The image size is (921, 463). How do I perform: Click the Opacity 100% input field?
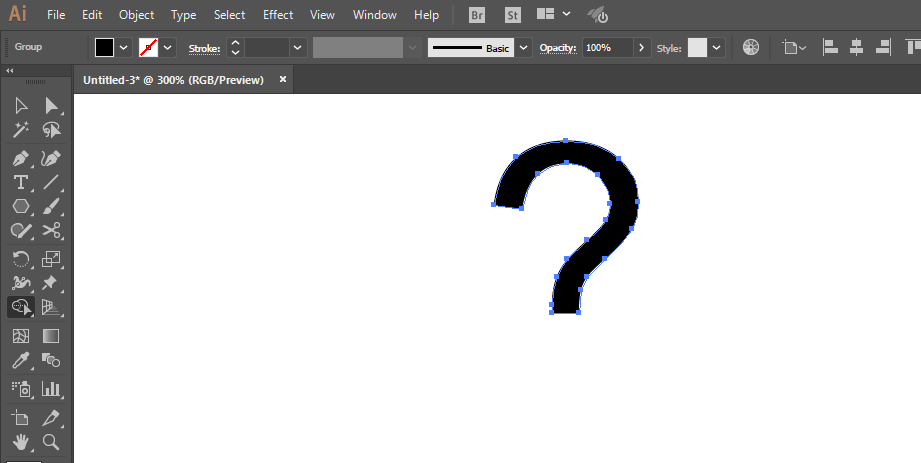tap(607, 48)
